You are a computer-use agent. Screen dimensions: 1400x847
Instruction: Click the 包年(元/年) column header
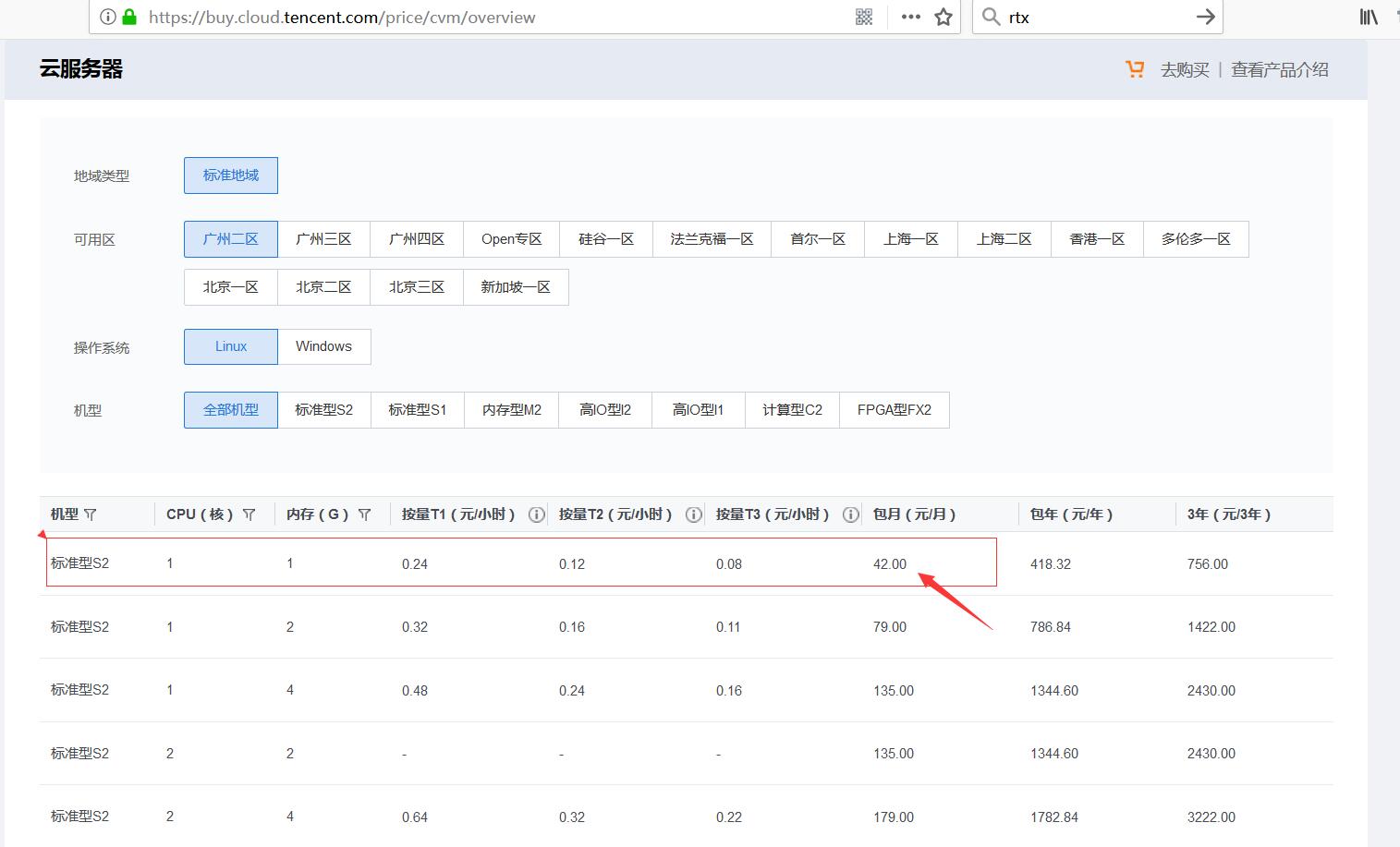1072,514
